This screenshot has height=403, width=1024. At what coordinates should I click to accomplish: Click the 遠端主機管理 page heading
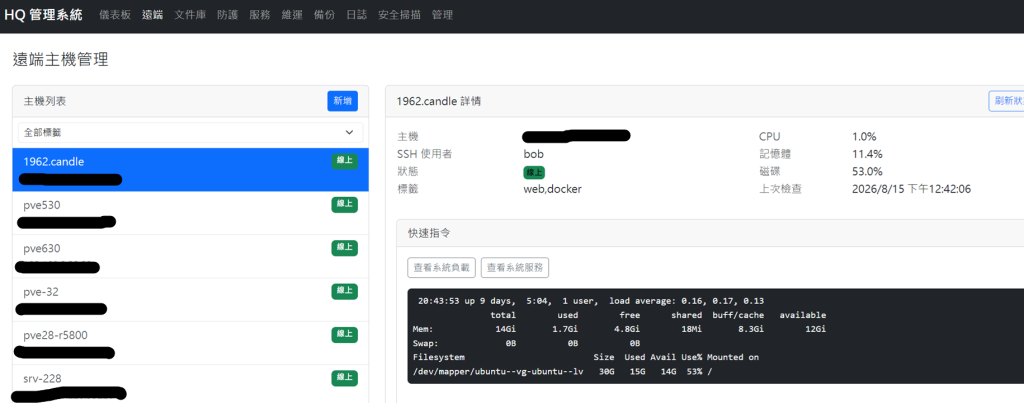pyautogui.click(x=61, y=60)
